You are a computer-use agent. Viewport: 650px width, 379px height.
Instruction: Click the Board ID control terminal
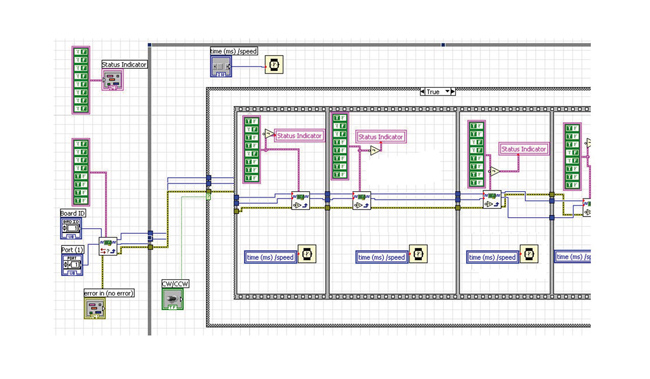[x=71, y=228]
